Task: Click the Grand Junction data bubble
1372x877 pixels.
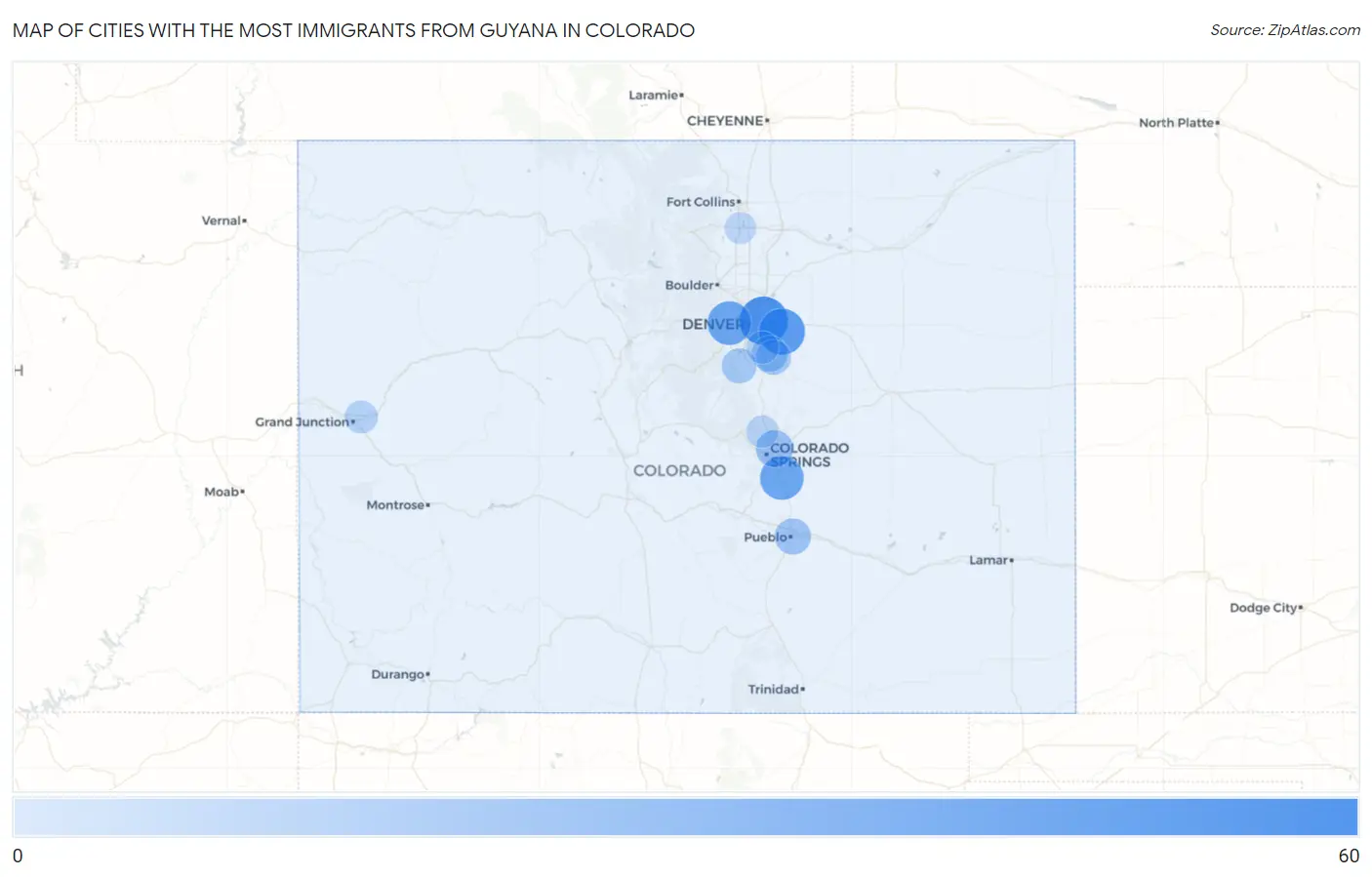Action: coord(361,417)
